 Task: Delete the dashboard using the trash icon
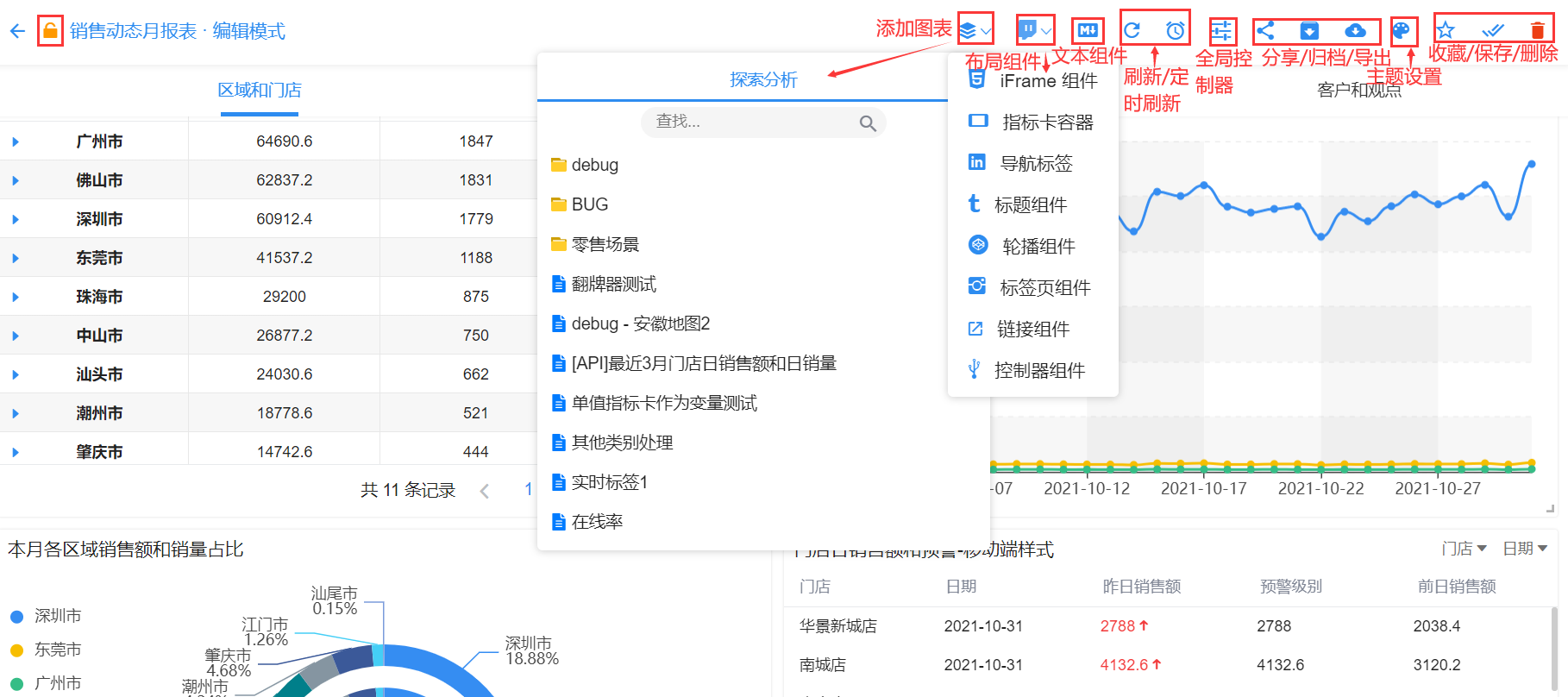1537,31
